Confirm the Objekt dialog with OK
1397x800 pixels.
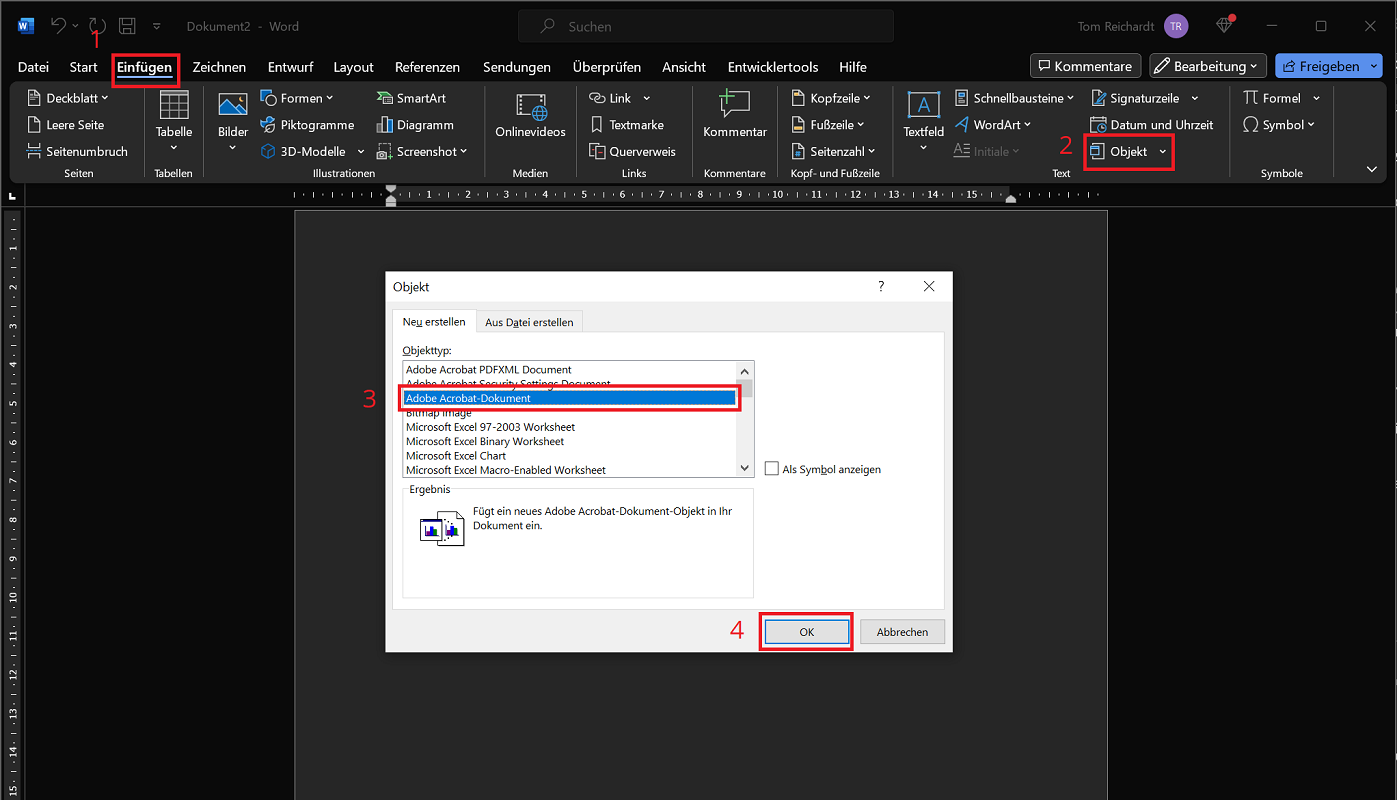coord(807,632)
